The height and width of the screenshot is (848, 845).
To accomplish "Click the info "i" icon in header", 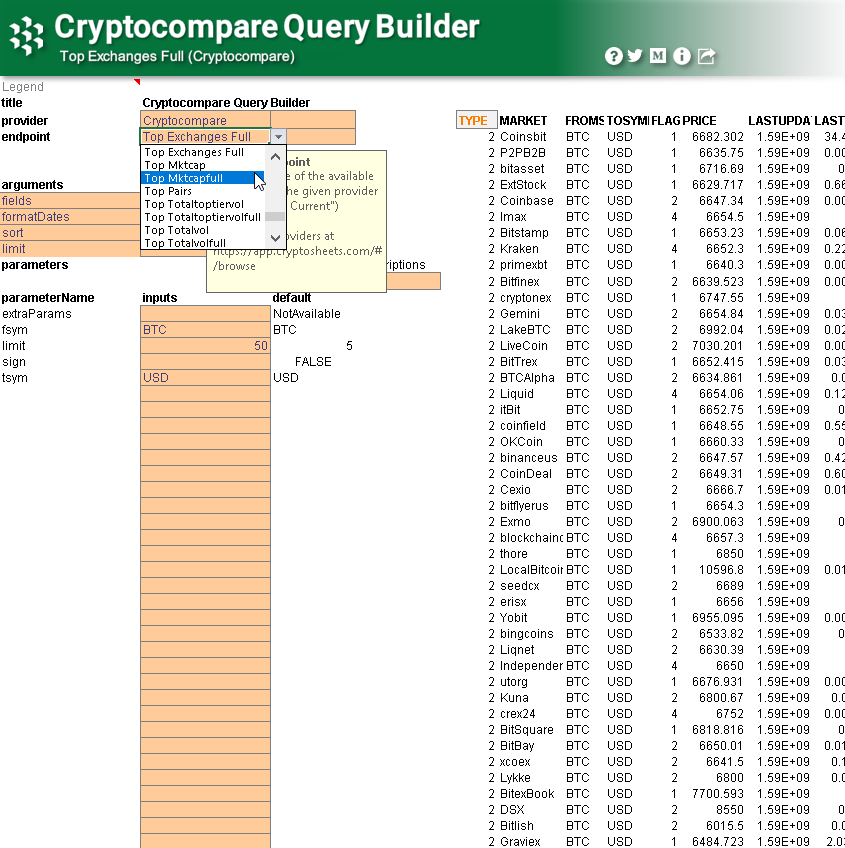I will tap(681, 57).
